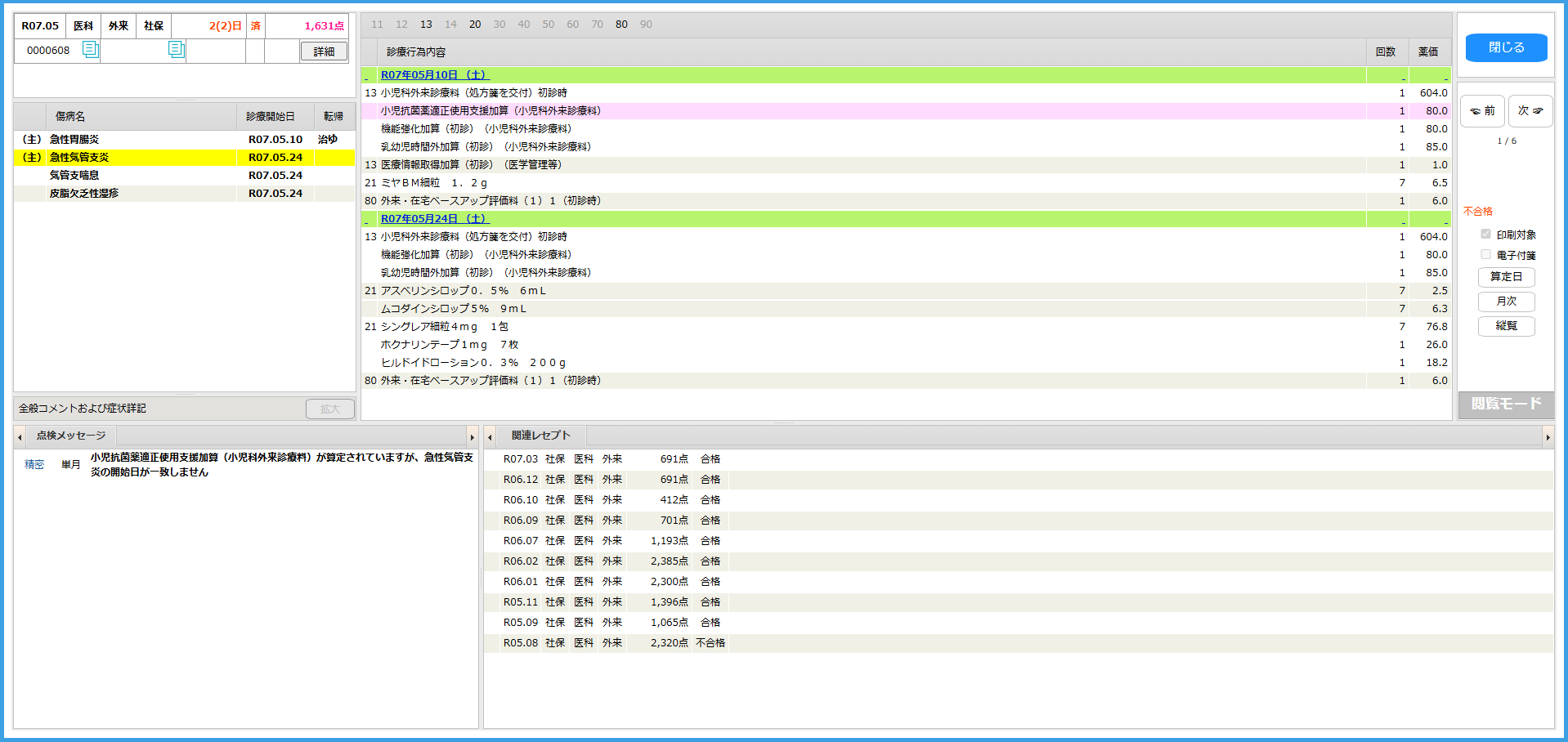Select the ホクナリンテープ1mg 7枚 row
The image size is (1568, 742).
pyautogui.click(x=906, y=345)
